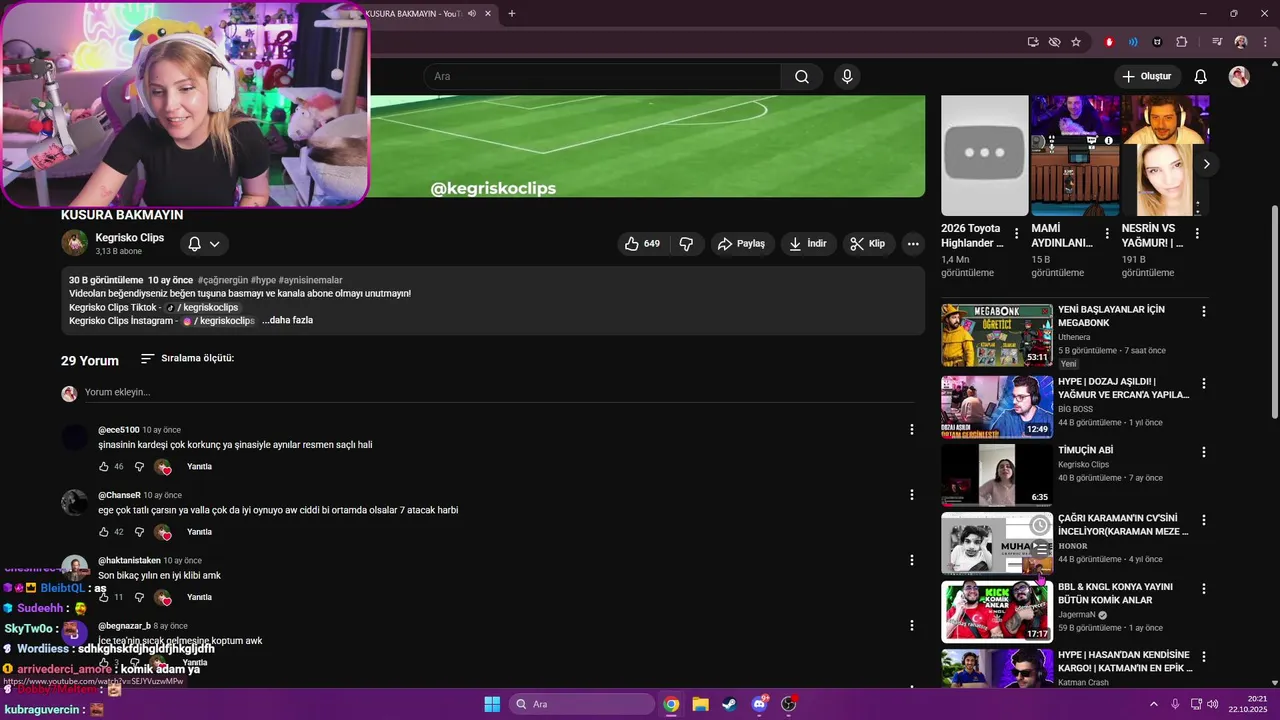Click in the YouTube Ara search field
The height and width of the screenshot is (720, 1280).
click(x=603, y=77)
